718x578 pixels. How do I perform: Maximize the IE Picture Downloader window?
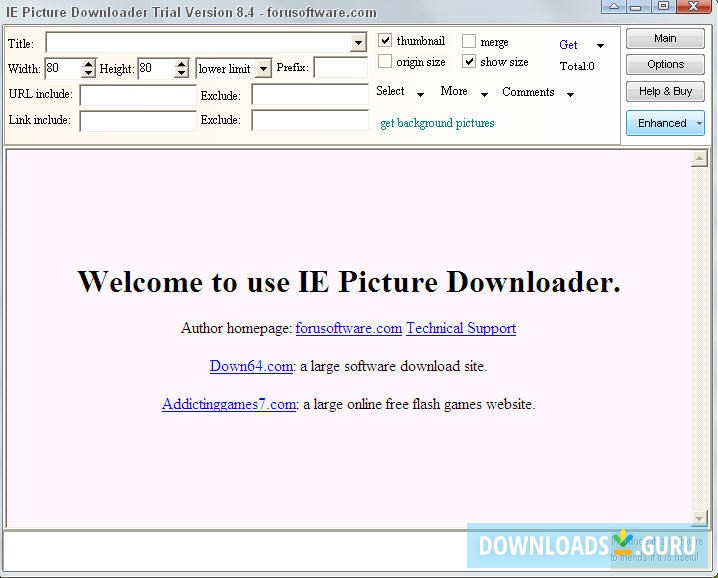pyautogui.click(x=663, y=6)
